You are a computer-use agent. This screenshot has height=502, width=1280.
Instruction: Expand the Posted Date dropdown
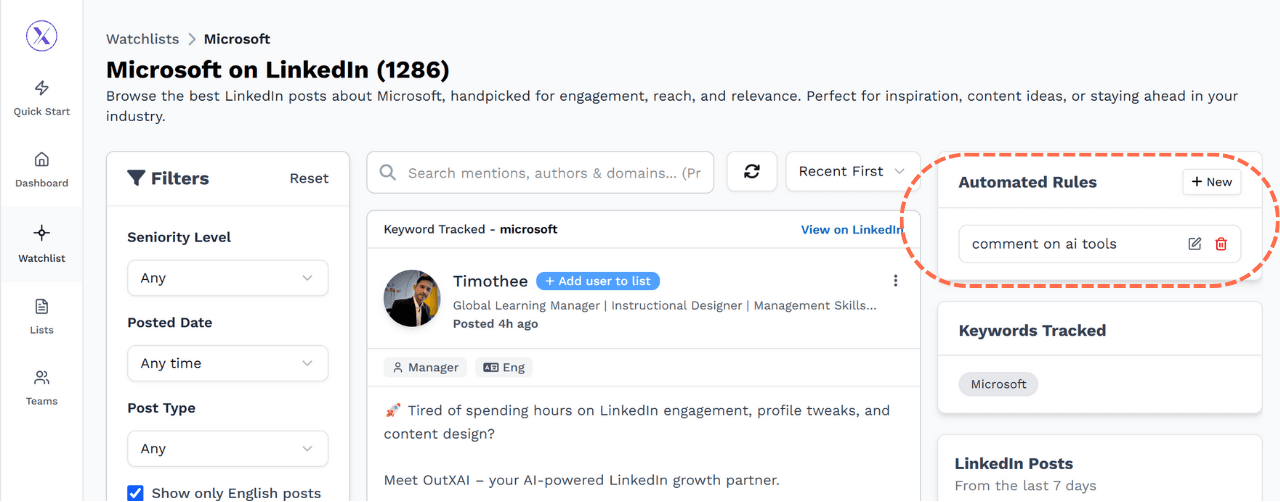(227, 363)
